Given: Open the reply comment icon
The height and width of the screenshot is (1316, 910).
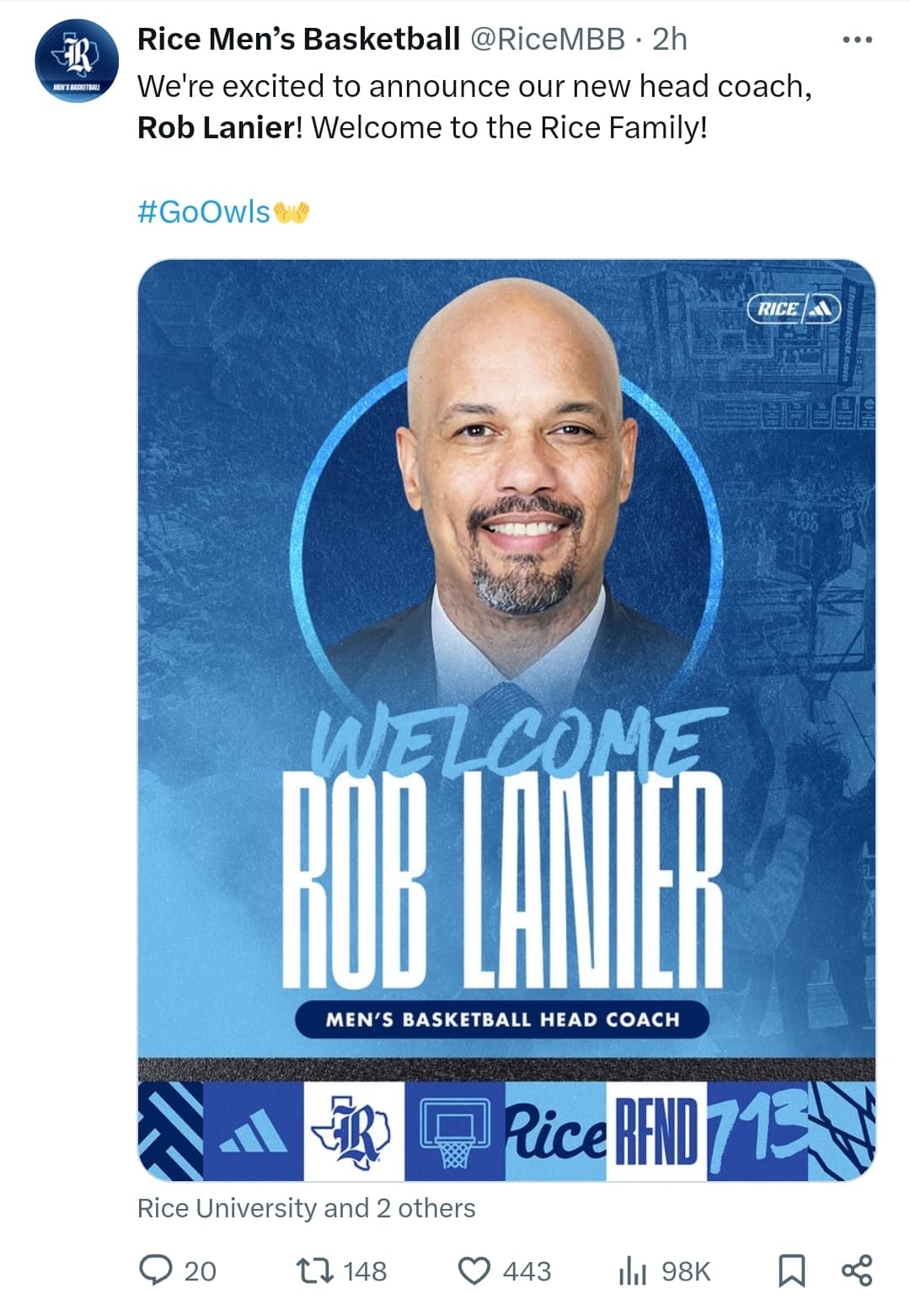Looking at the screenshot, I should click(x=155, y=1270).
